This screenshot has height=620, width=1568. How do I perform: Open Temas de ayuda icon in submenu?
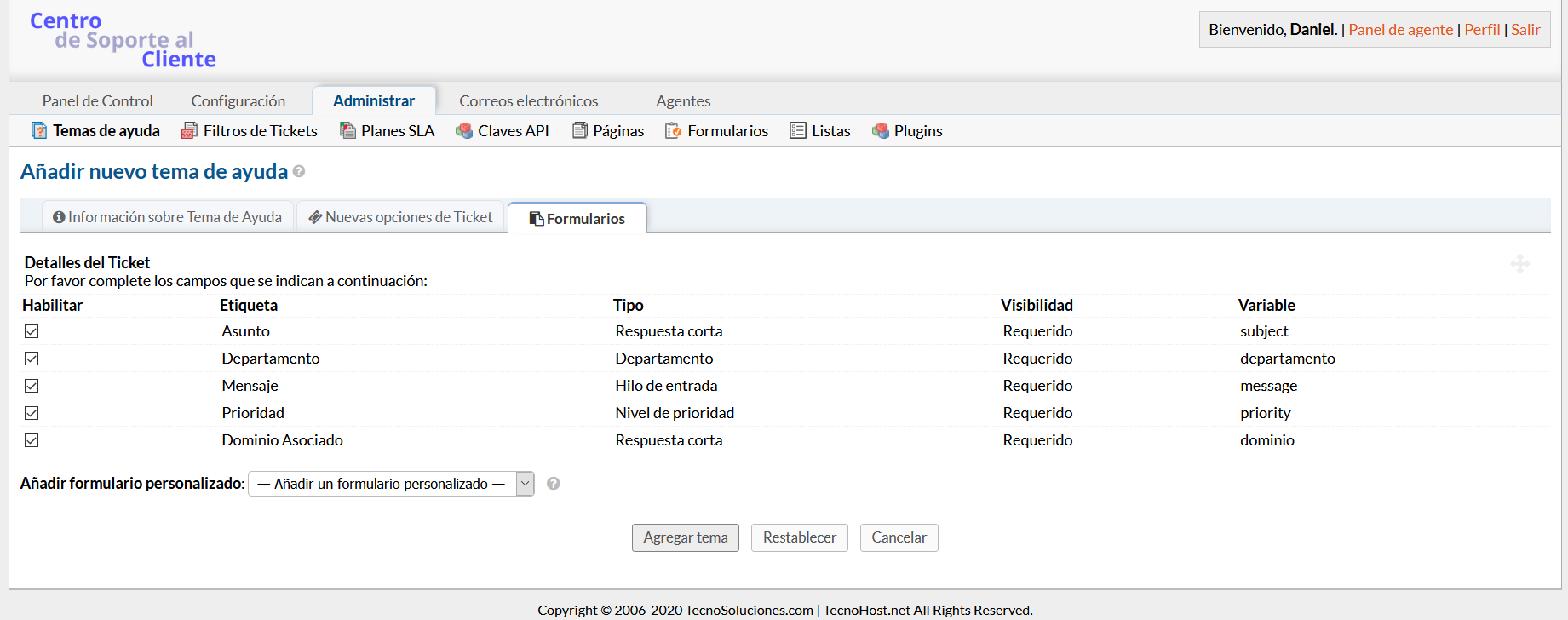pos(39,130)
